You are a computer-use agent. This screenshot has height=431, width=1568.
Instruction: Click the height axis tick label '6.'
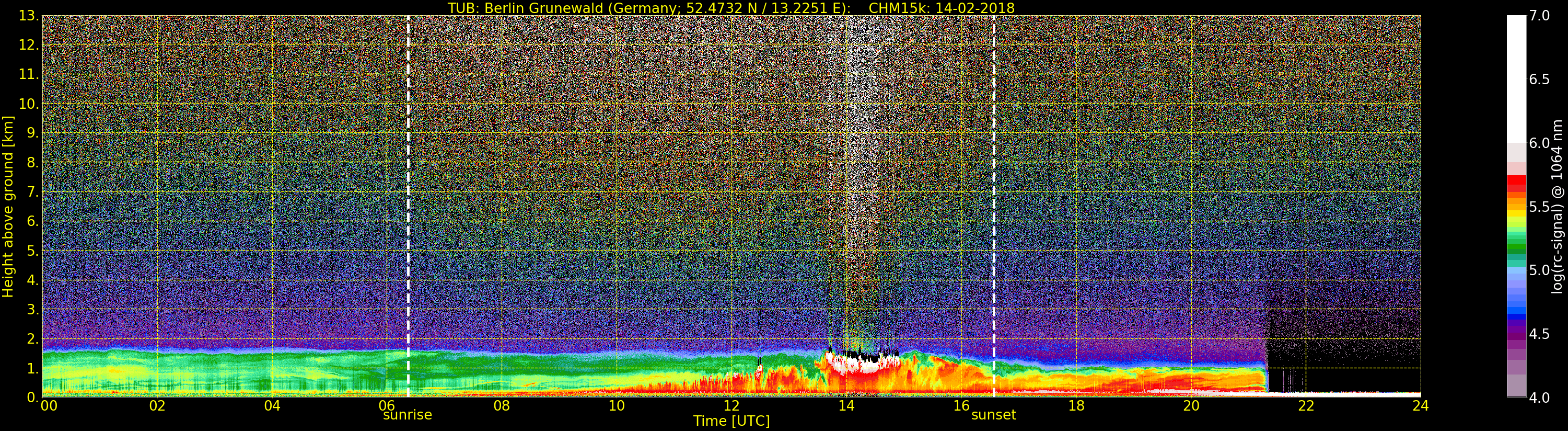[x=32, y=221]
